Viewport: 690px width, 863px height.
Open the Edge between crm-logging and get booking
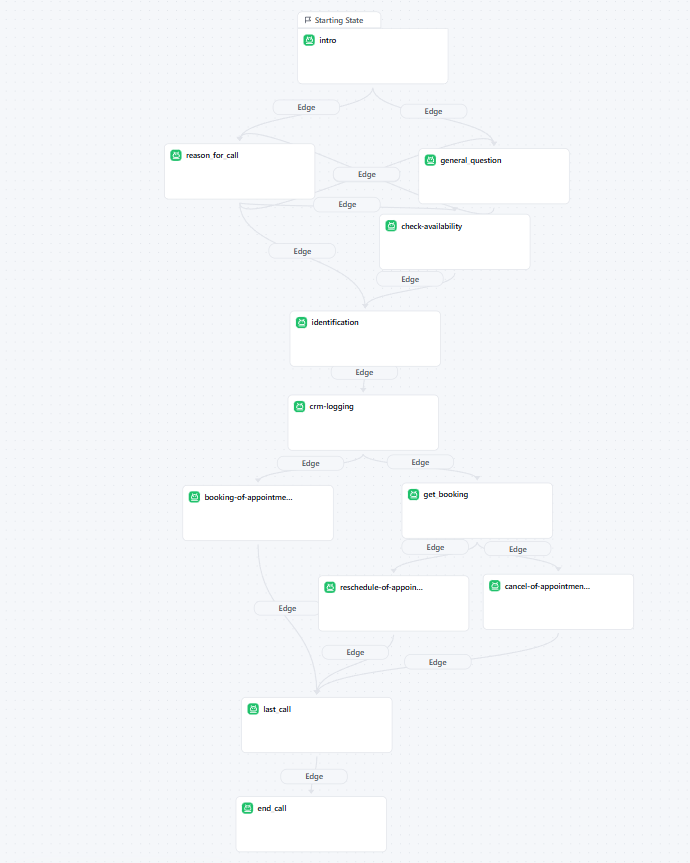pyautogui.click(x=420, y=462)
